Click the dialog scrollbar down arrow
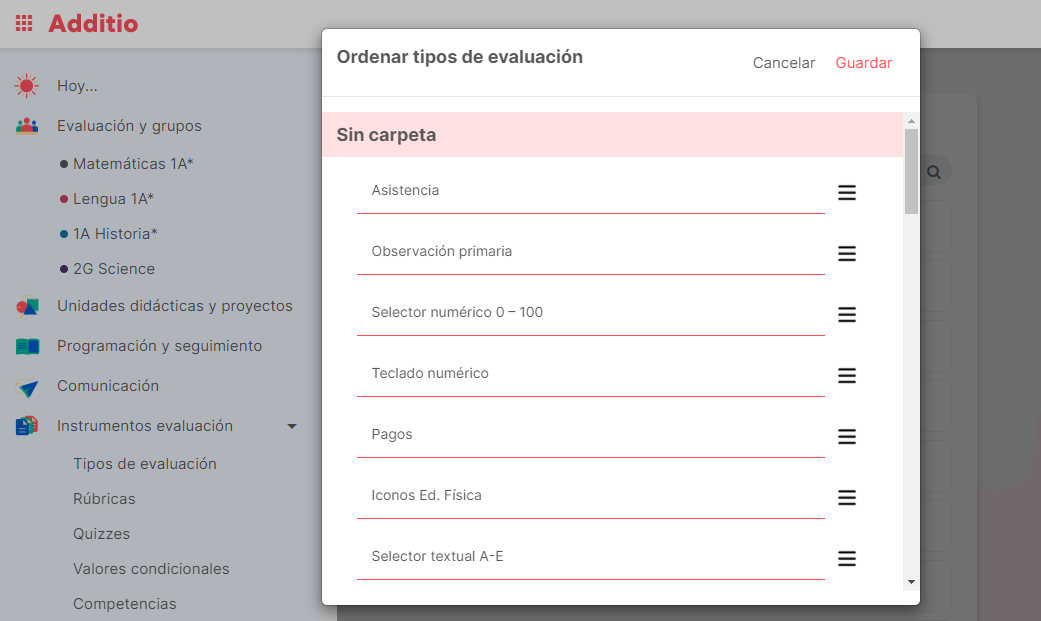1041x621 pixels. [911, 582]
